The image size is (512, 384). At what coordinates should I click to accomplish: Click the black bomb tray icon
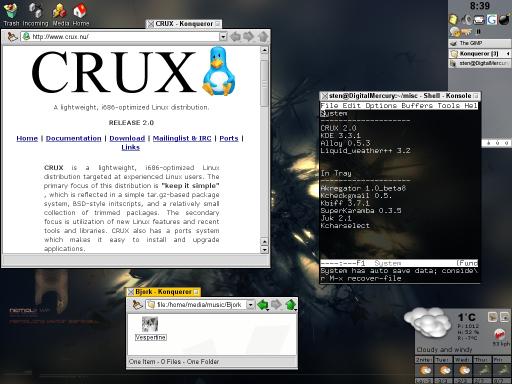504,20
